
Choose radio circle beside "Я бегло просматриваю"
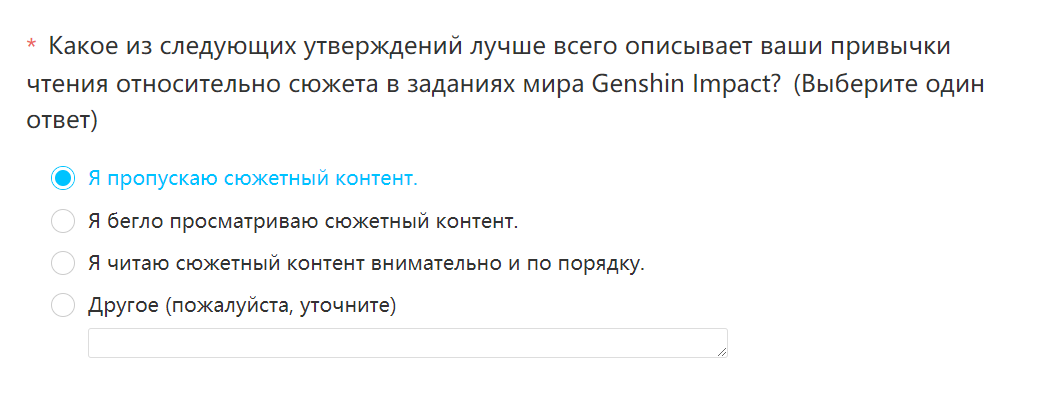[63, 221]
